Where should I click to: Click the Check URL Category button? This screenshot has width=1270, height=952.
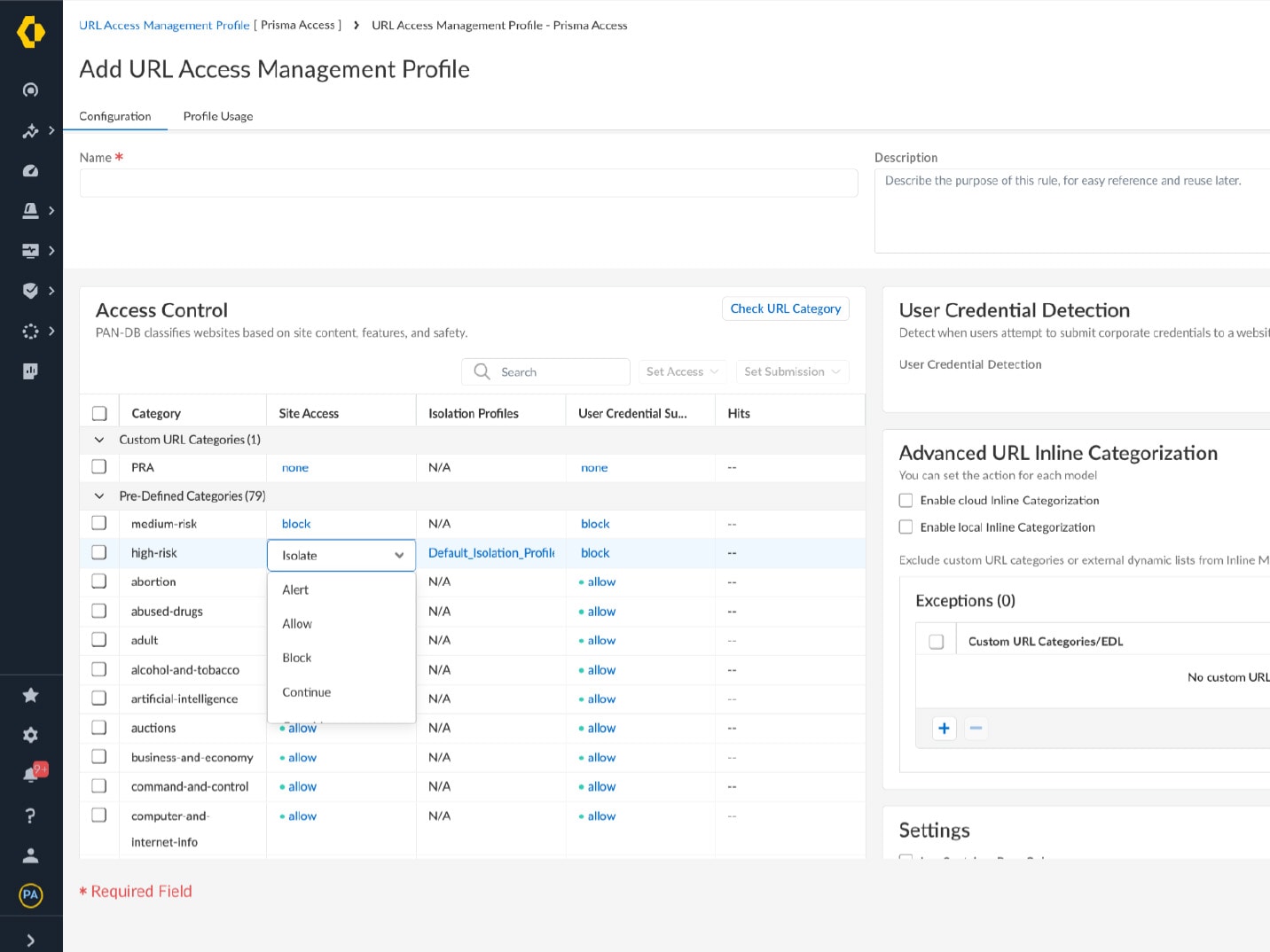[x=785, y=308]
